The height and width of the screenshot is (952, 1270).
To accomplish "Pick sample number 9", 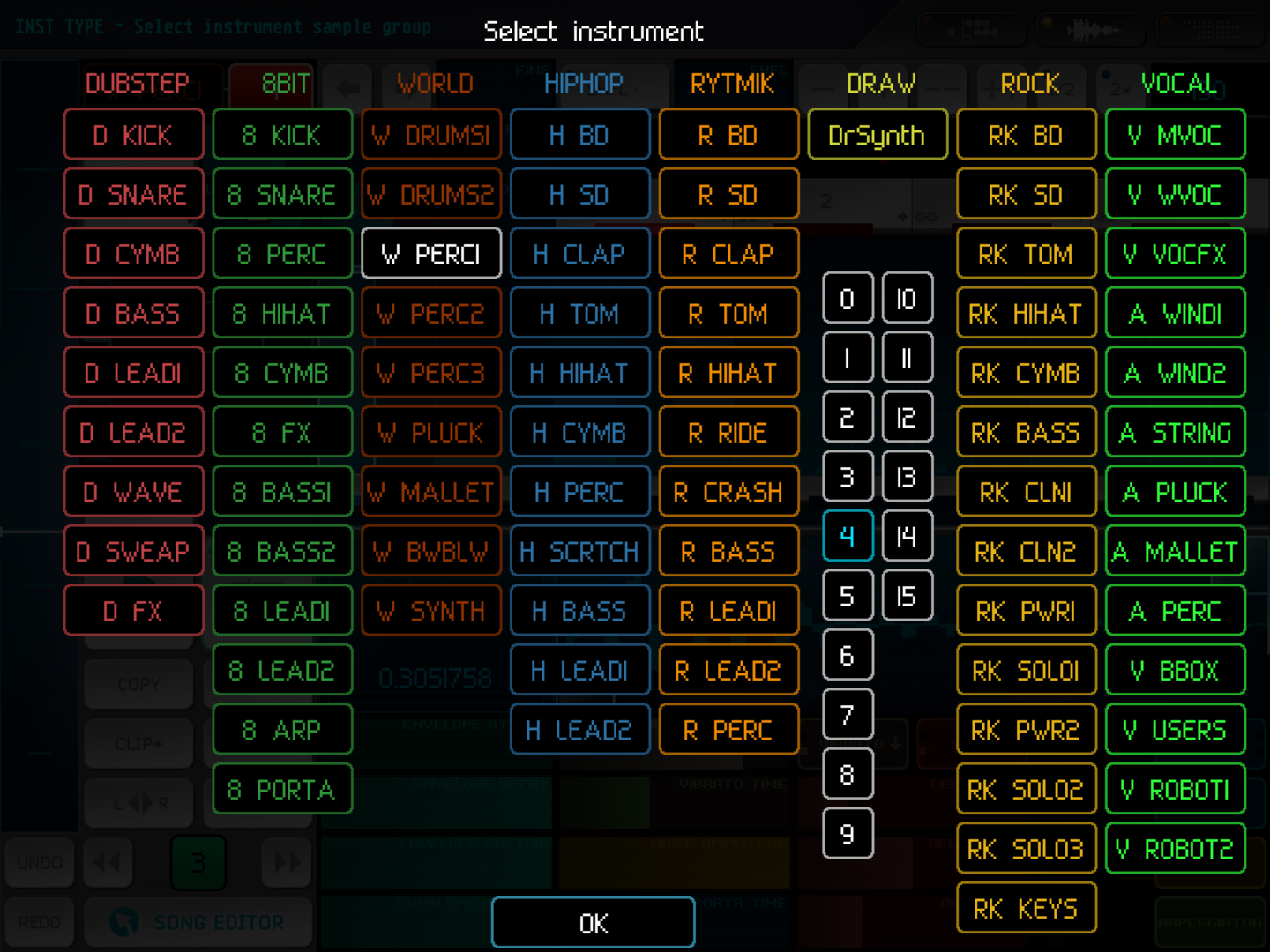I will coord(848,833).
